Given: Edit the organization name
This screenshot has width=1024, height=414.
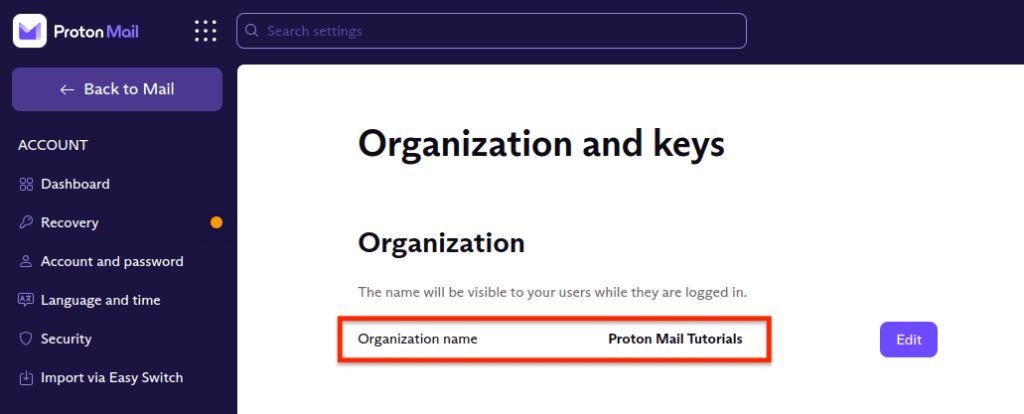Looking at the screenshot, I should point(908,339).
